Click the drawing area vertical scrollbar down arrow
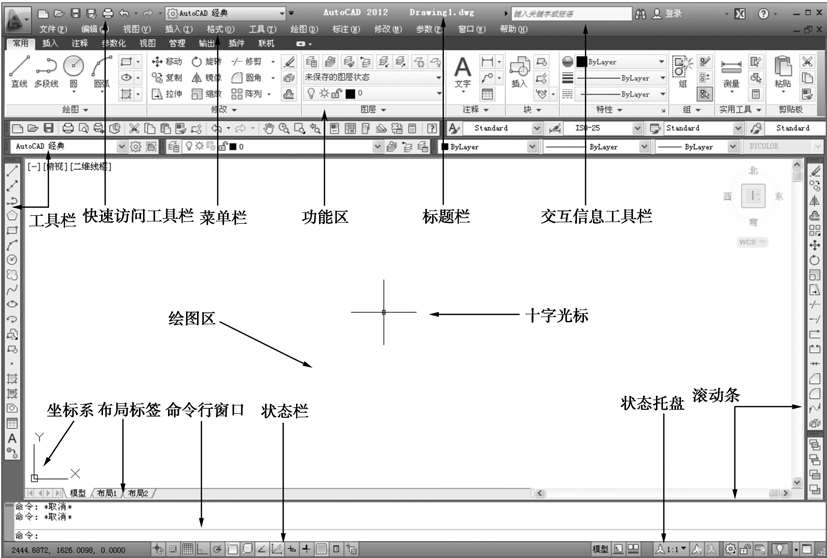Image resolution: width=827 pixels, height=558 pixels. point(797,482)
